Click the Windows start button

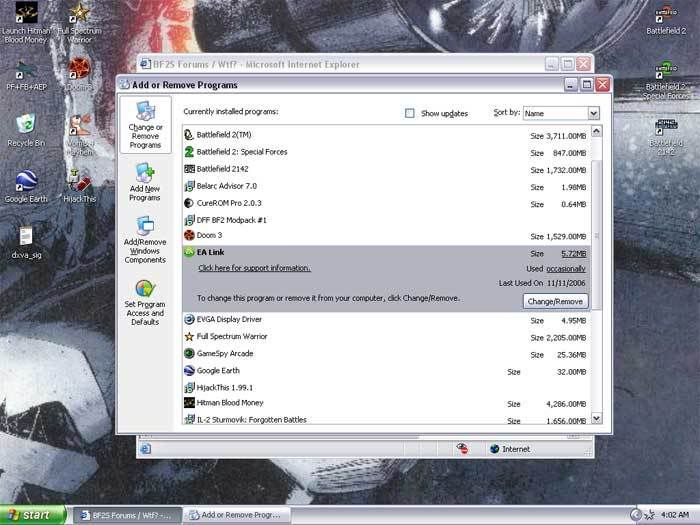coord(33,515)
